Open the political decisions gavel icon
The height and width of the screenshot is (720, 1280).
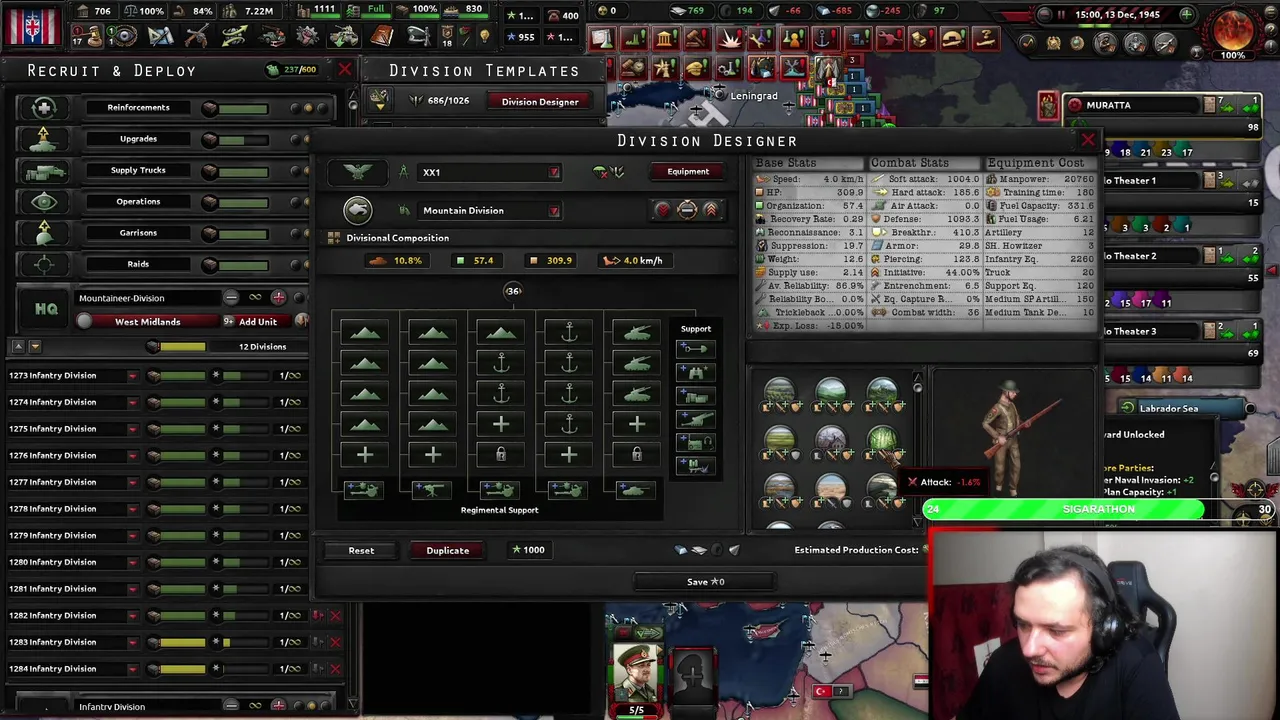[92, 37]
